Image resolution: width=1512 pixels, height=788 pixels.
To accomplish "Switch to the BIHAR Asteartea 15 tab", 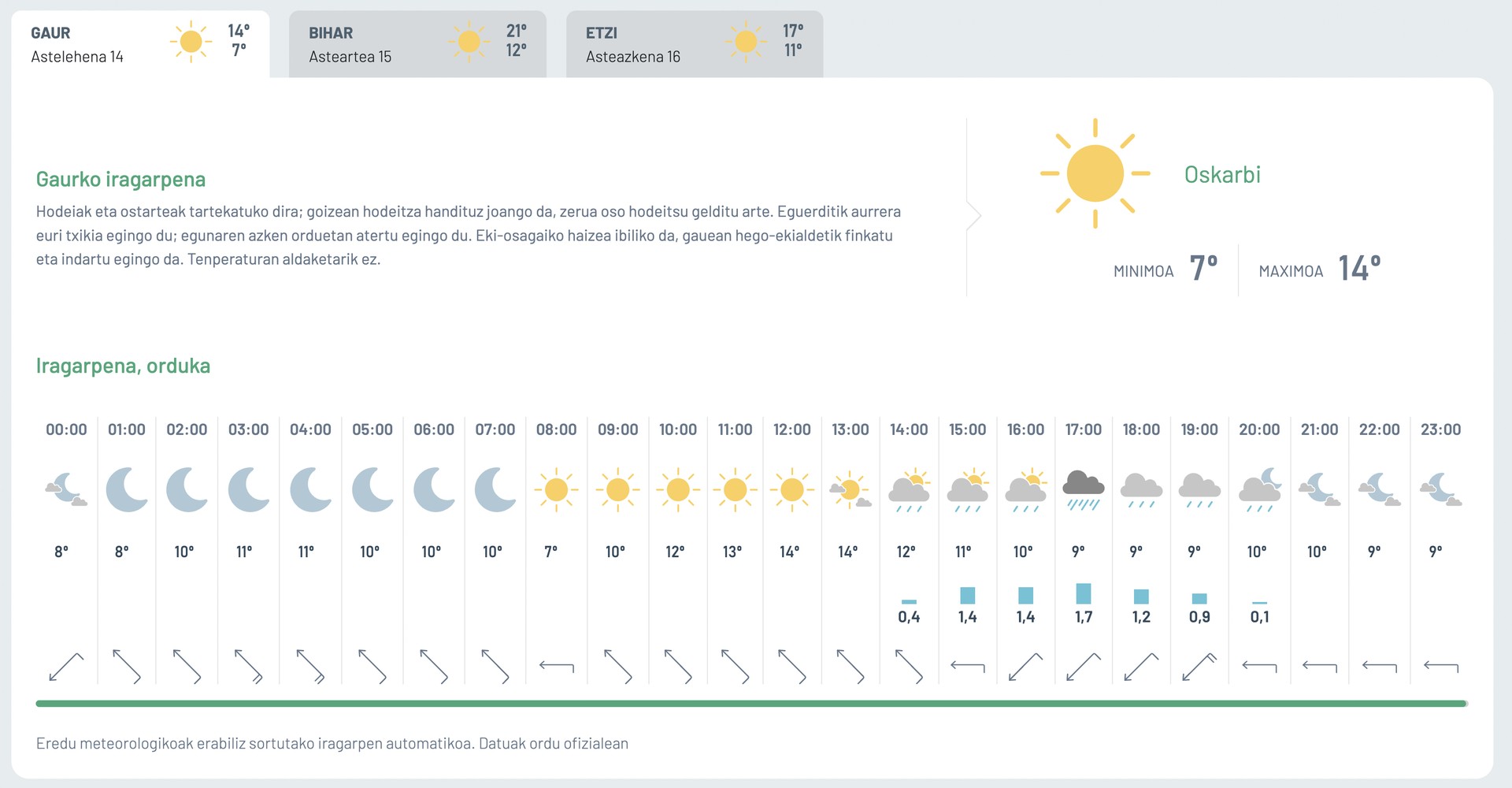I will tap(417, 44).
